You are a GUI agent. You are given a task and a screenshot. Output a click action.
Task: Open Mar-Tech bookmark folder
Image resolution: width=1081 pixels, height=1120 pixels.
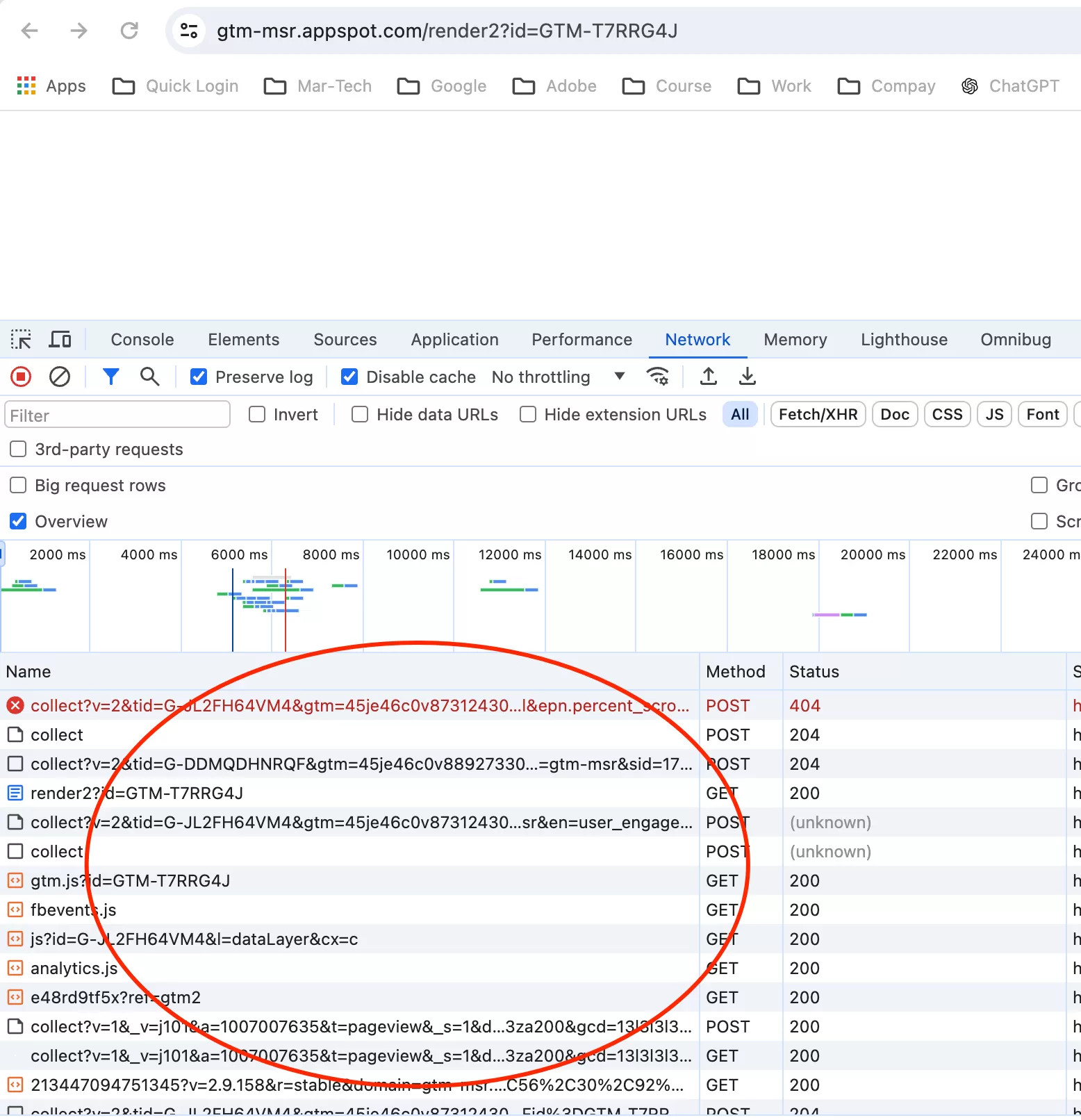(317, 86)
